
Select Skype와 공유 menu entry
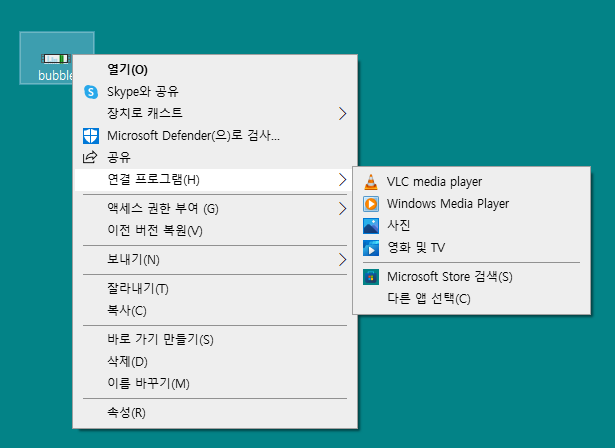pyautogui.click(x=215, y=92)
